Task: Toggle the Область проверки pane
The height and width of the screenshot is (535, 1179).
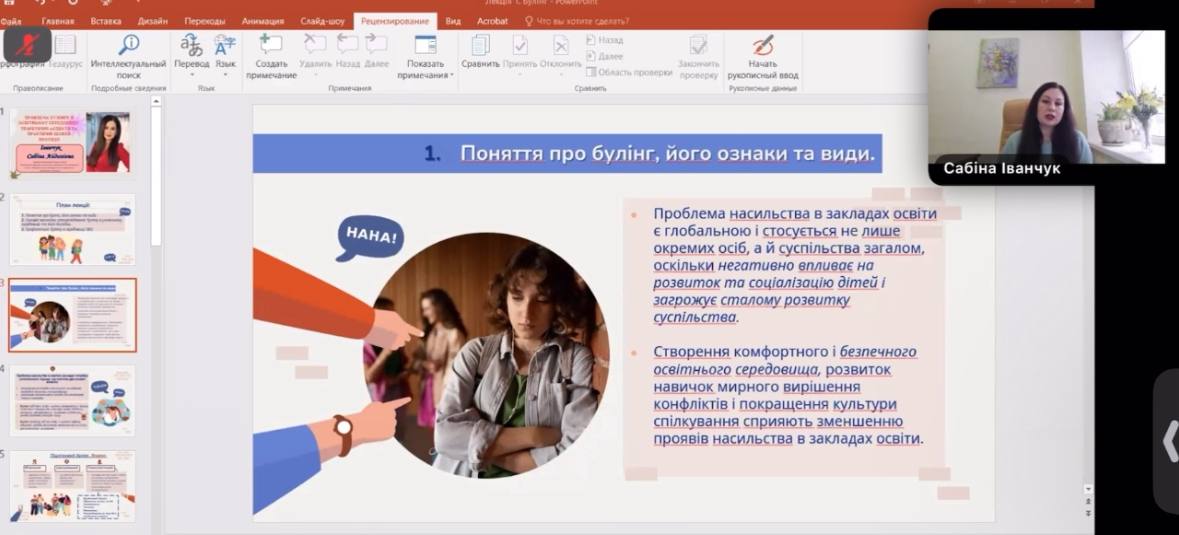Action: tap(628, 72)
